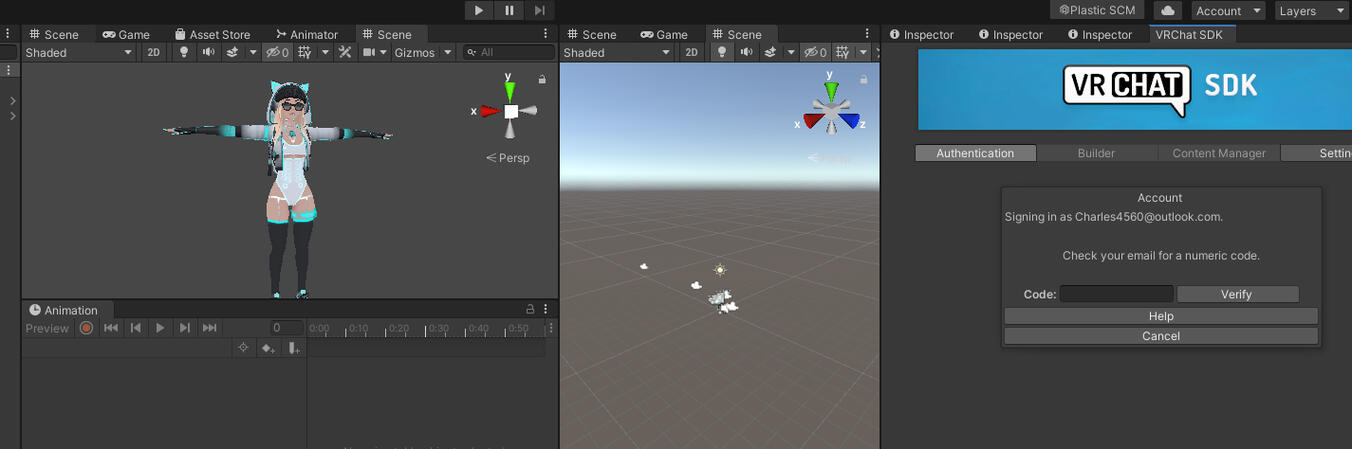The width and height of the screenshot is (1352, 449).
Task: Click the green Y axis cone above the avatar
Action: click(x=510, y=92)
